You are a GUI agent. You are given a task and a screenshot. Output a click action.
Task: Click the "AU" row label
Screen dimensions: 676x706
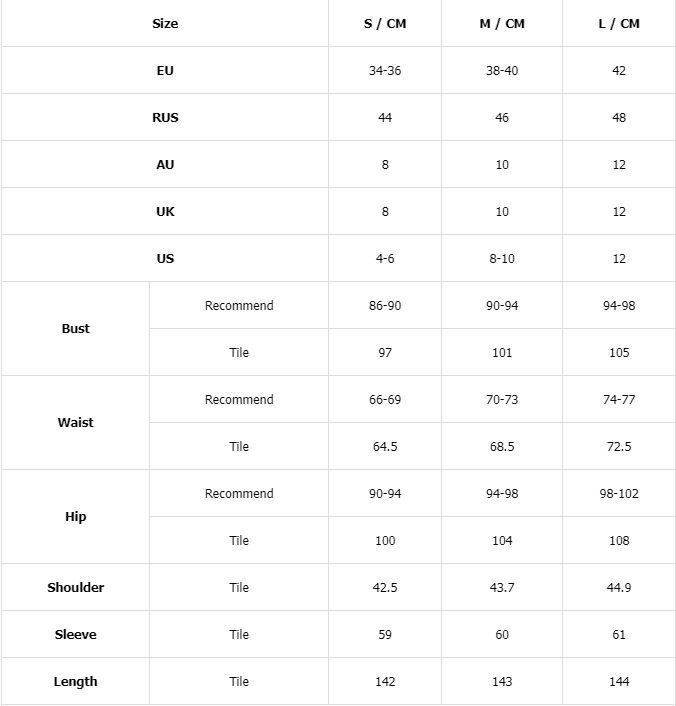coord(165,165)
